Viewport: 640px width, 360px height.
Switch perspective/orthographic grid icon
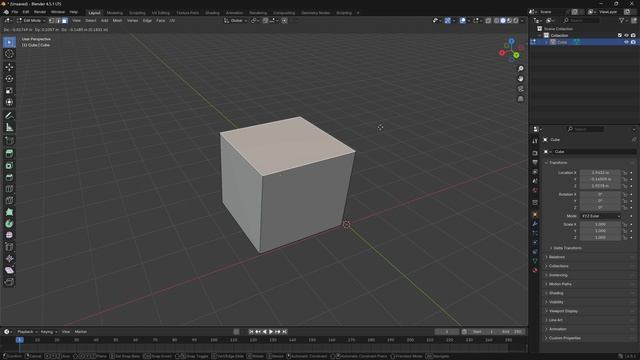pyautogui.click(x=520, y=99)
